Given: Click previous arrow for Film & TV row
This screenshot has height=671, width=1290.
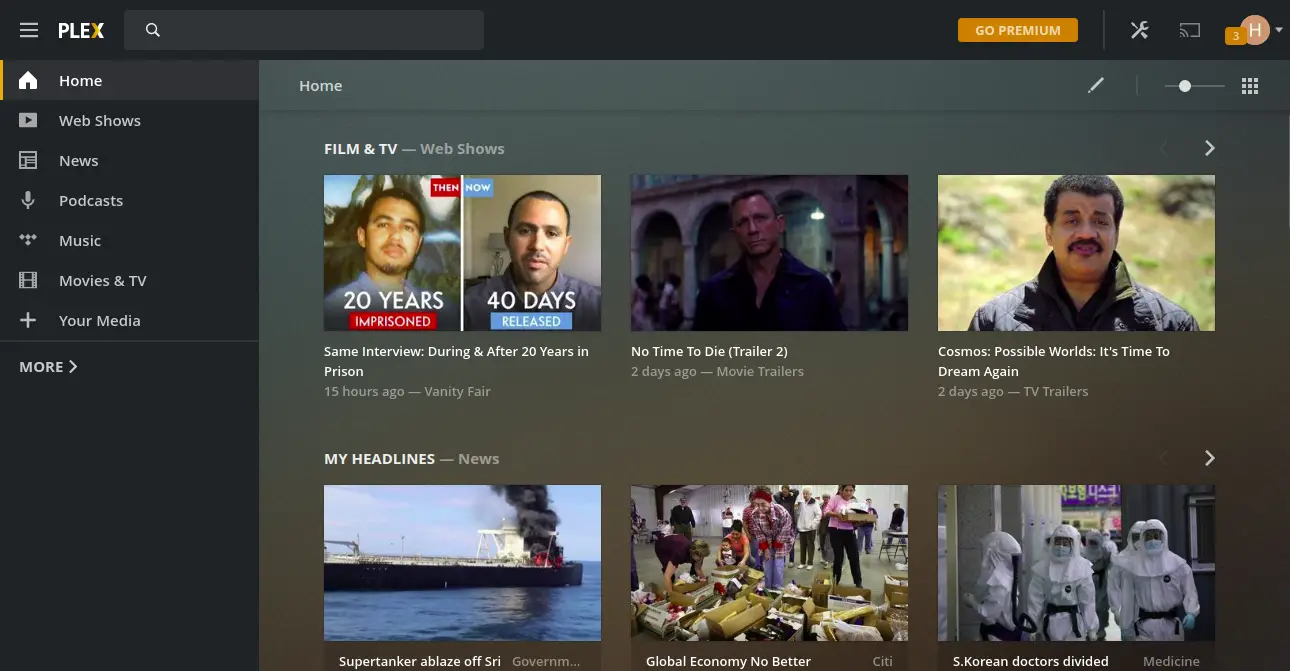Looking at the screenshot, I should click(x=1164, y=148).
